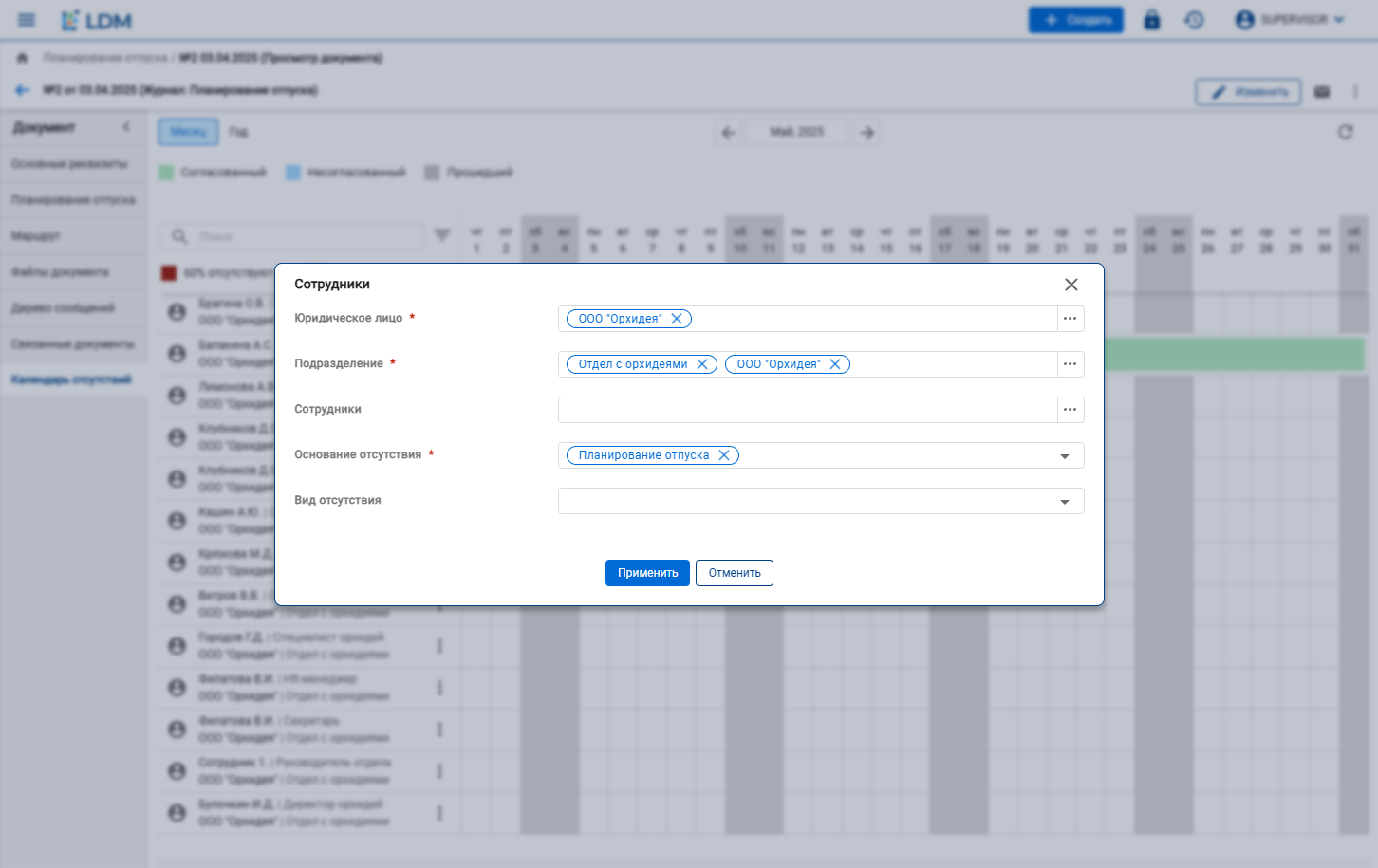This screenshot has height=868, width=1378.
Task: Open the Юридическое лицо selection ellipsis button
Action: (x=1071, y=319)
